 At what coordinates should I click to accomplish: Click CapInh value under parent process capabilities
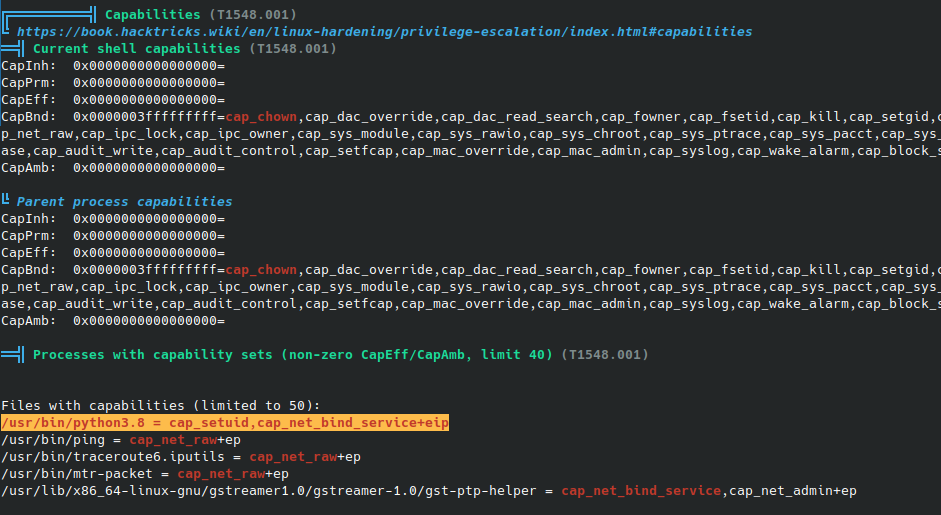(149, 218)
